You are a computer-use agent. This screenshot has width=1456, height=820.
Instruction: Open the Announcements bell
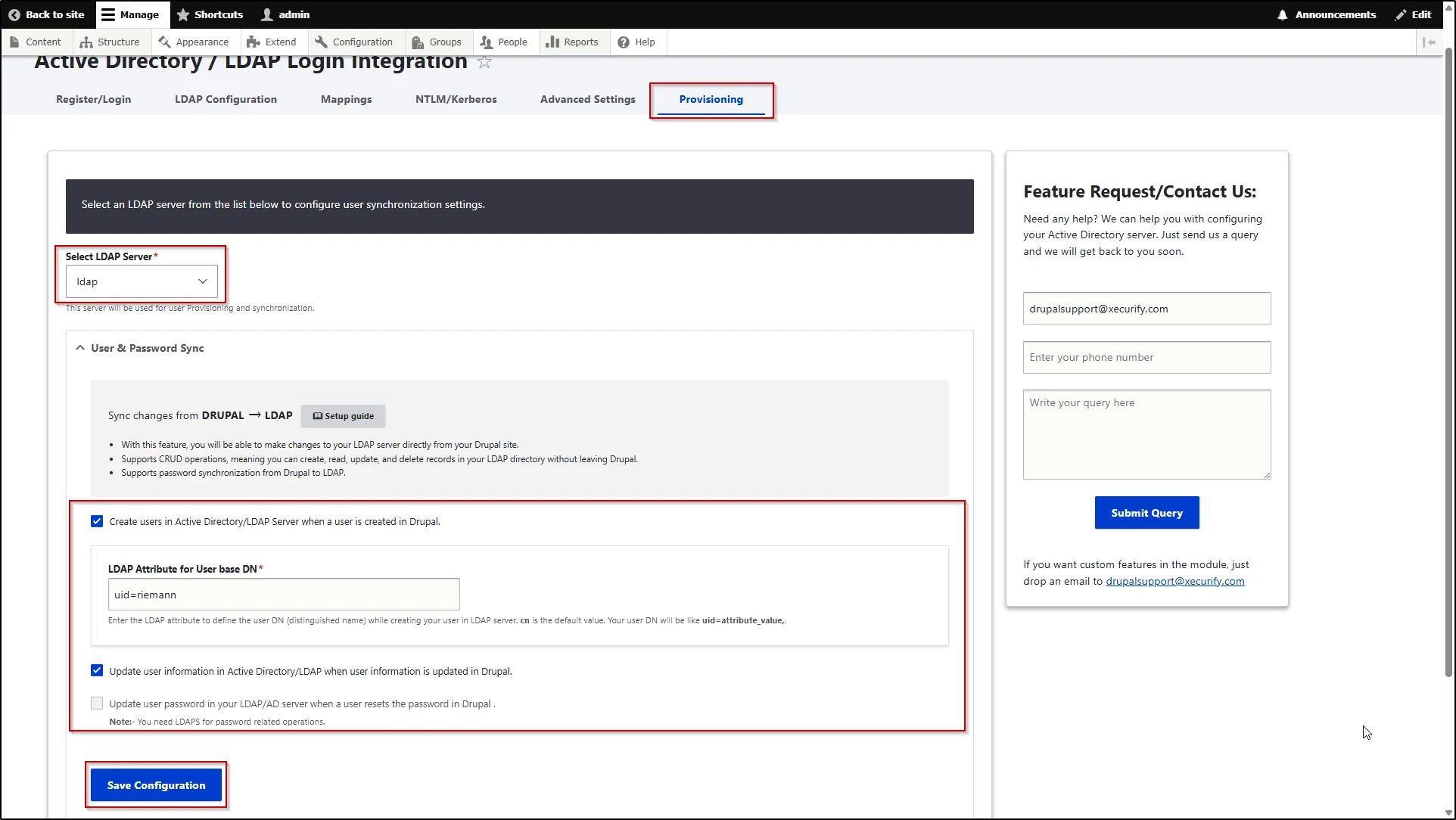coord(1282,14)
